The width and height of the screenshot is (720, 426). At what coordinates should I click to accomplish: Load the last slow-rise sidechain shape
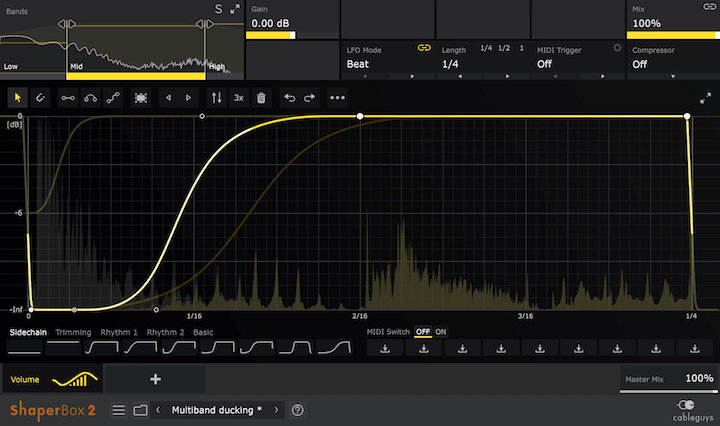pos(334,348)
